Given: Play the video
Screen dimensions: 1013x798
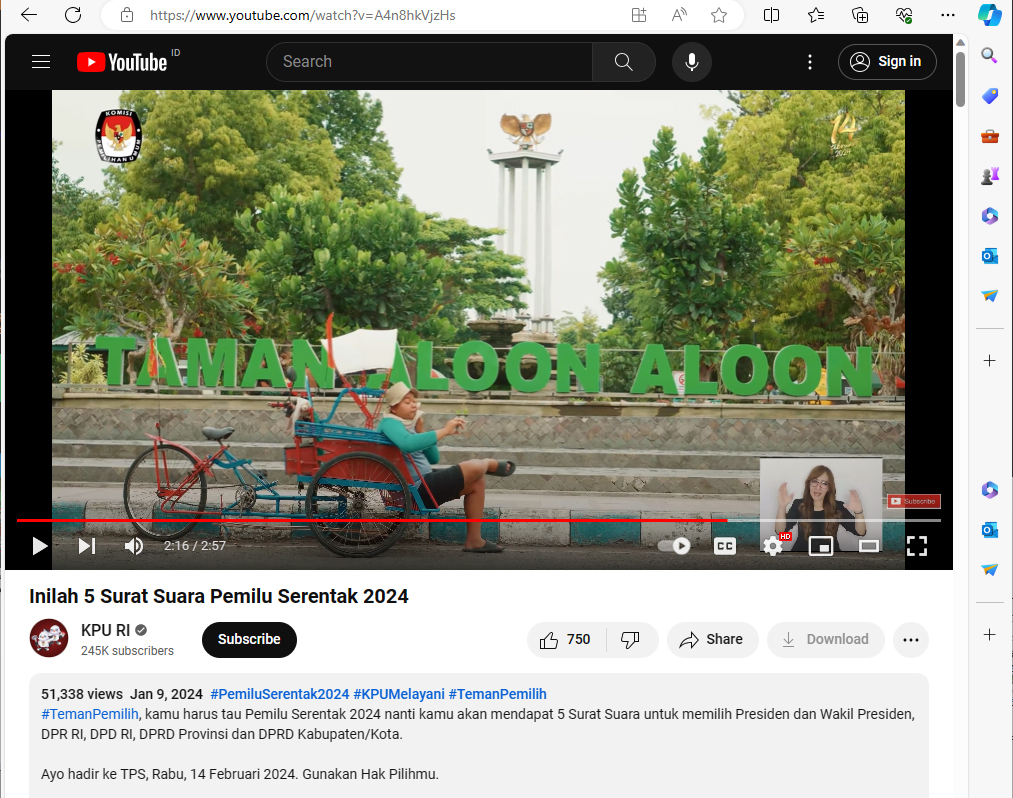Looking at the screenshot, I should 39,546.
